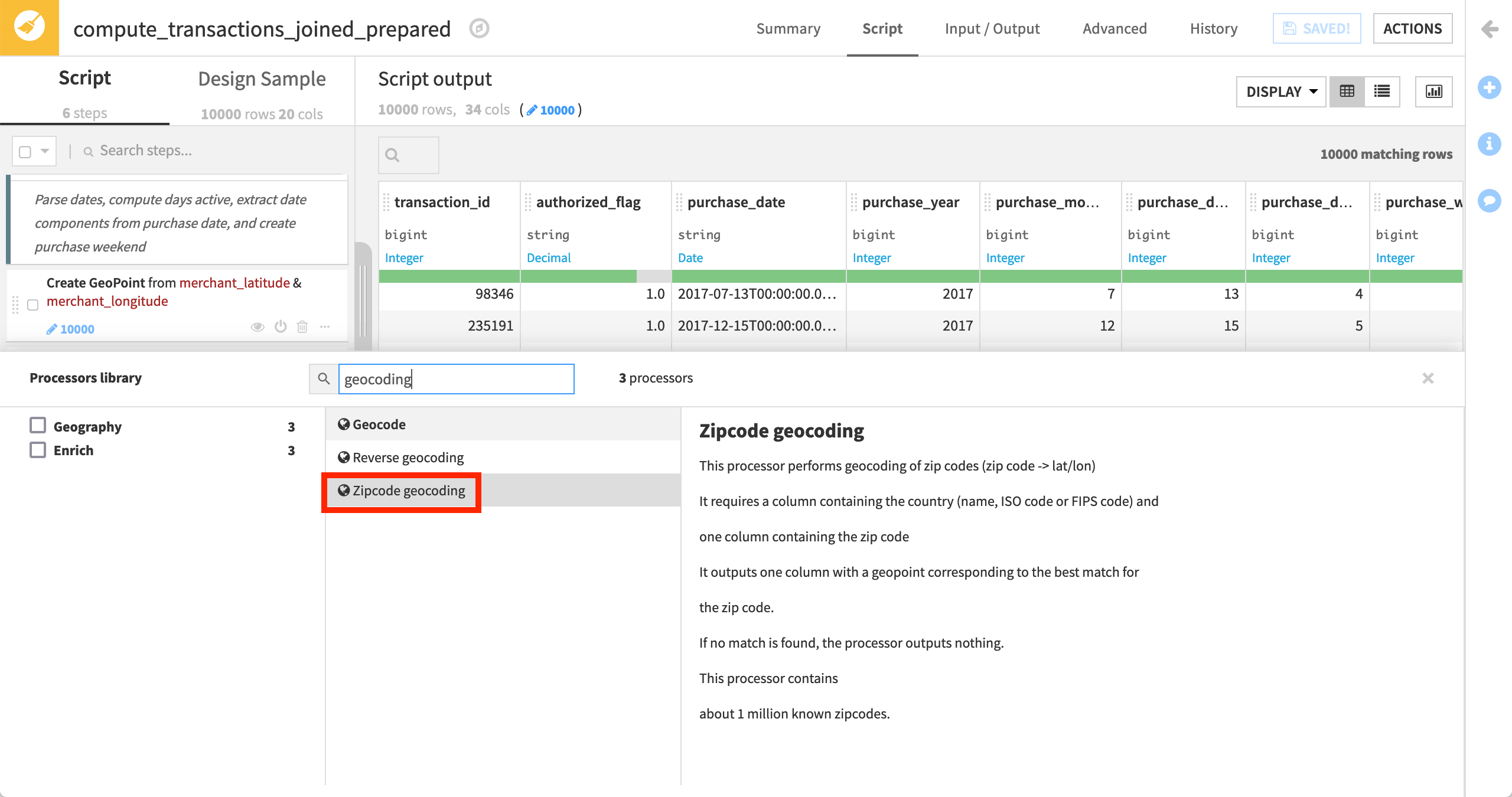Screen dimensions: 1512x797
Task: Open the Advanced tab
Action: coord(1115,28)
